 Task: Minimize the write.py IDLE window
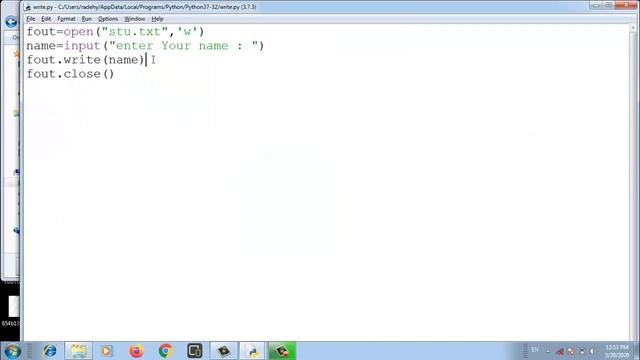pyautogui.click(x=596, y=5)
